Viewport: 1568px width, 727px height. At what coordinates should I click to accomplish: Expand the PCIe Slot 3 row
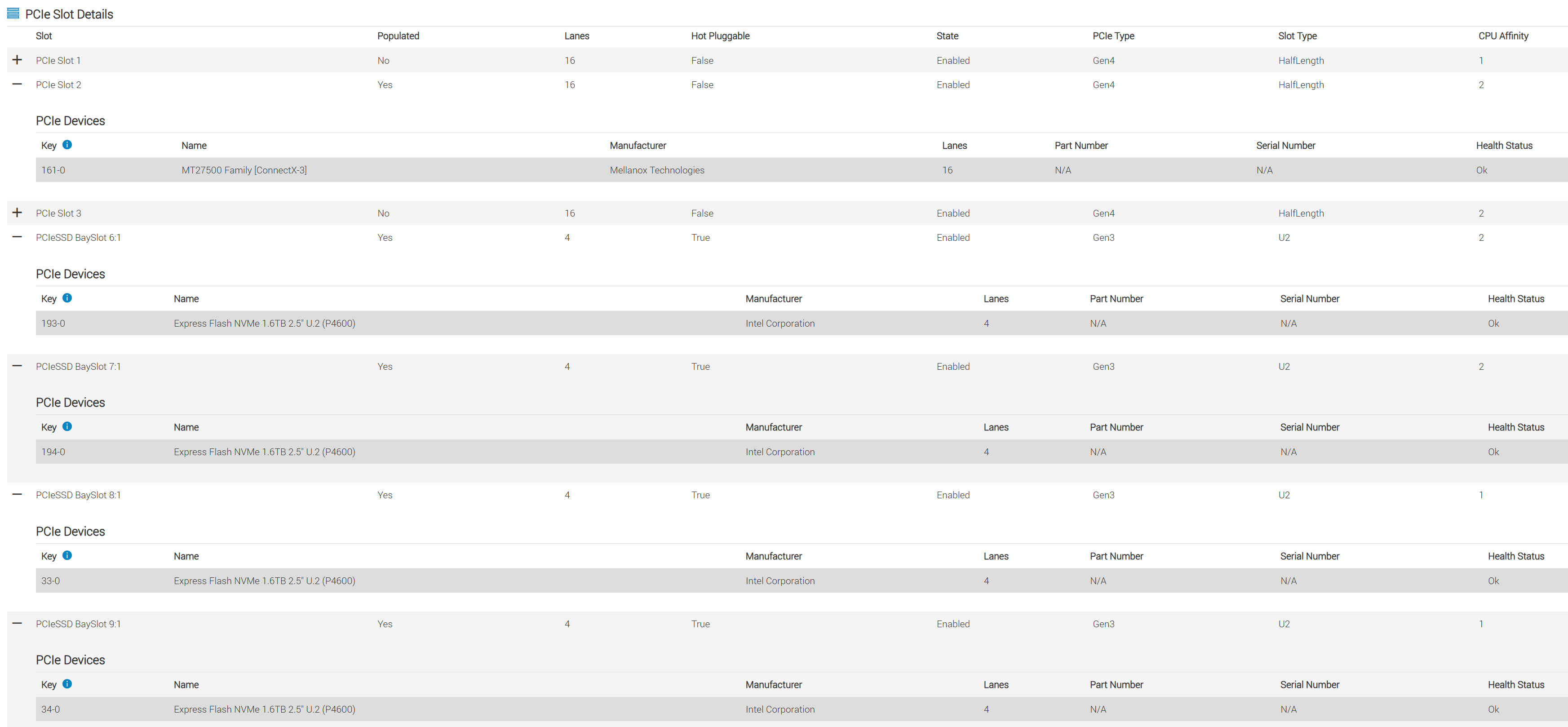pos(17,213)
